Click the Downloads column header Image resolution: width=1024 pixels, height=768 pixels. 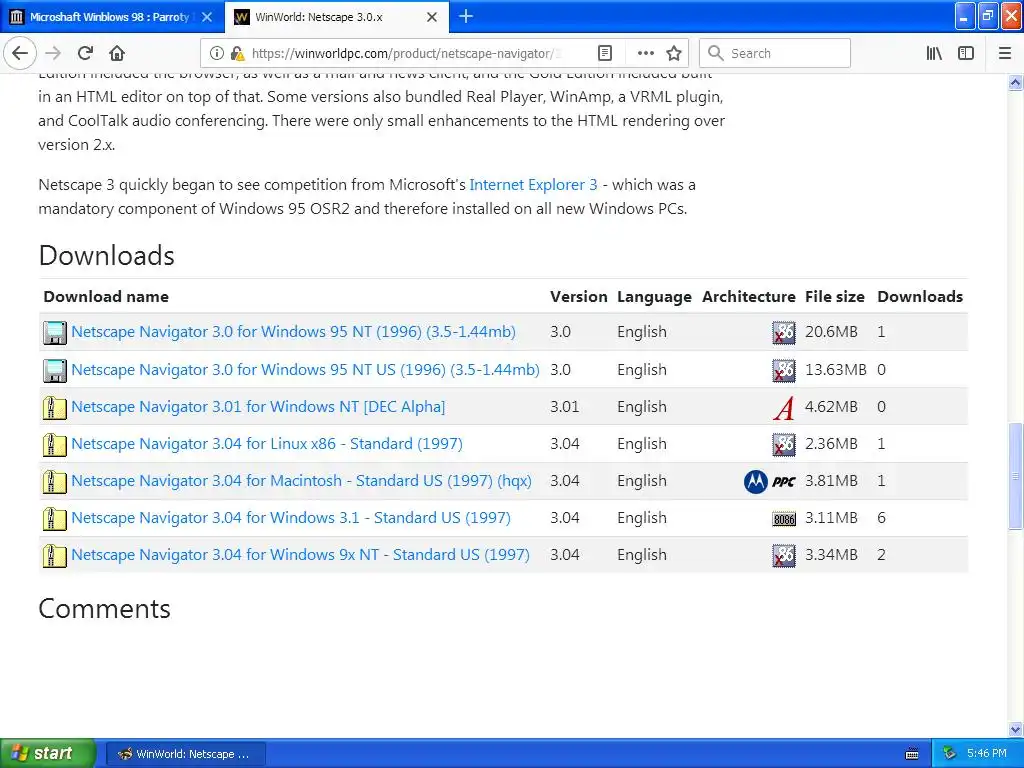[x=920, y=296]
